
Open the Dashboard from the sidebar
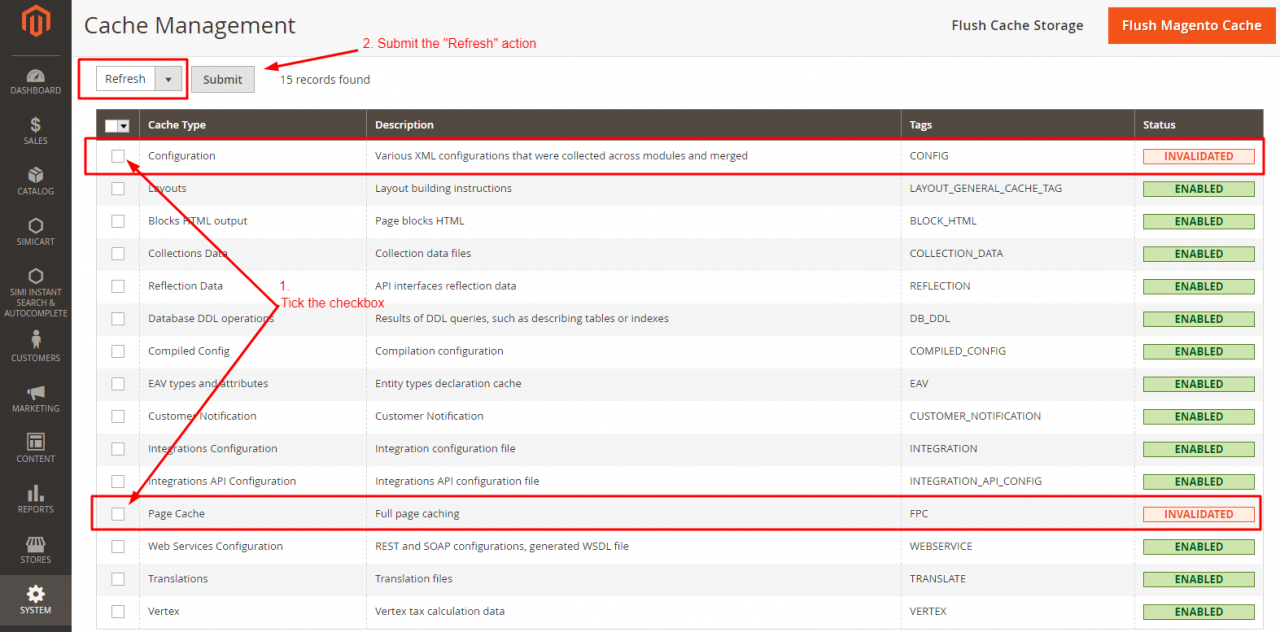(x=35, y=80)
